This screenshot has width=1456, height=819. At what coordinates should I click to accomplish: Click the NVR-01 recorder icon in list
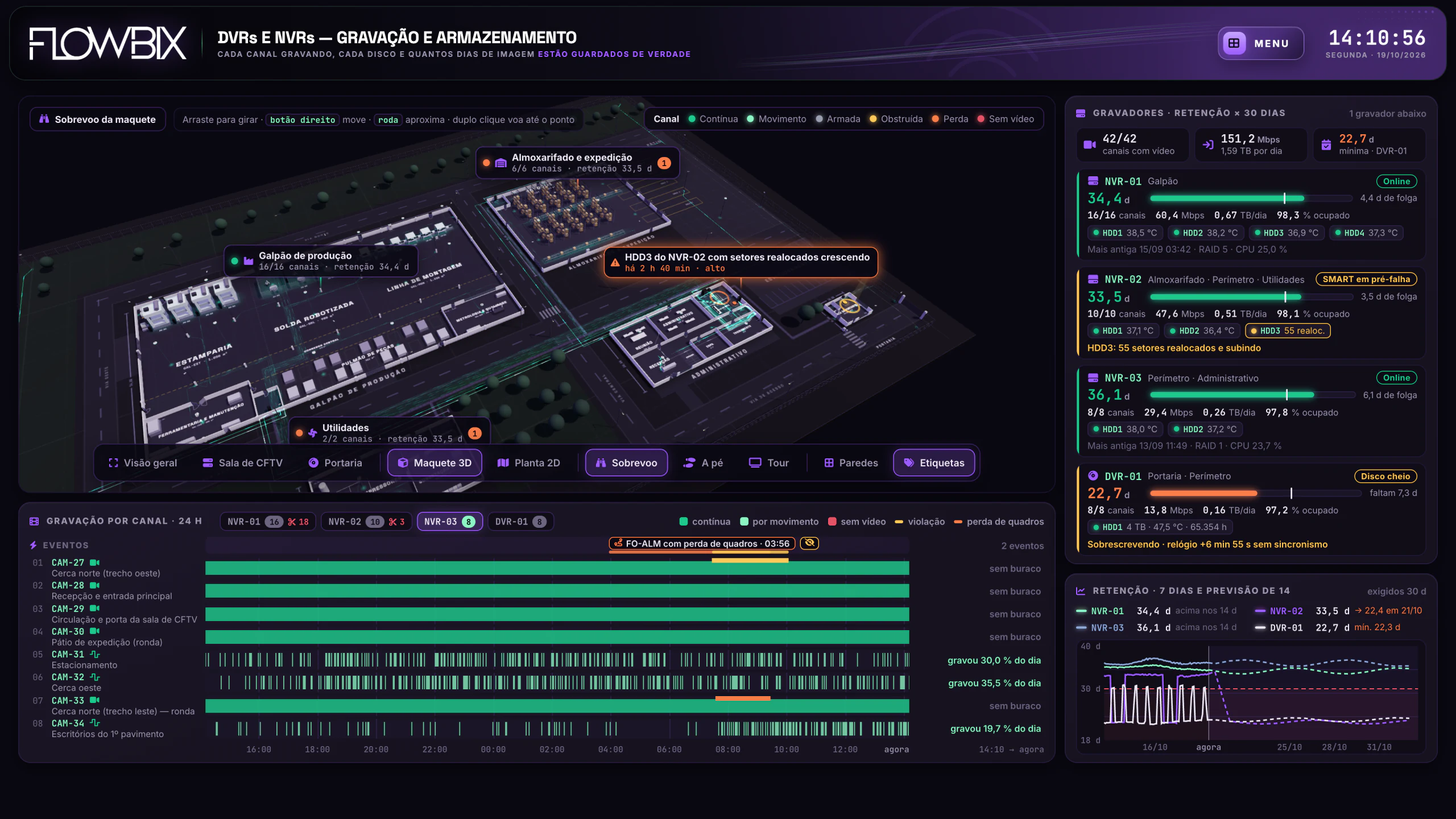1093,181
